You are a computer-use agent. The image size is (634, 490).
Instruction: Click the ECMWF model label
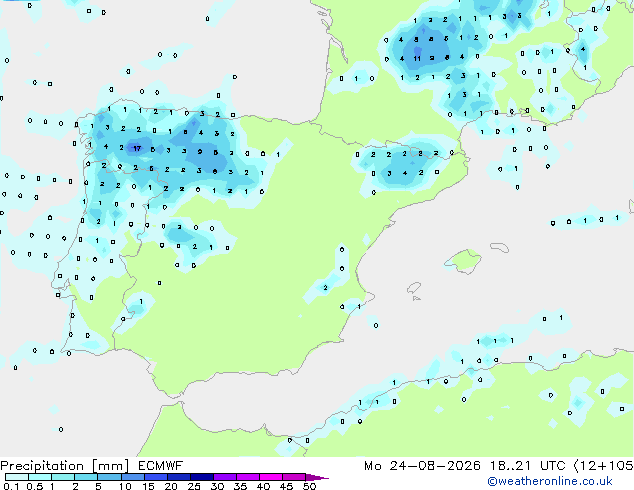(x=161, y=466)
